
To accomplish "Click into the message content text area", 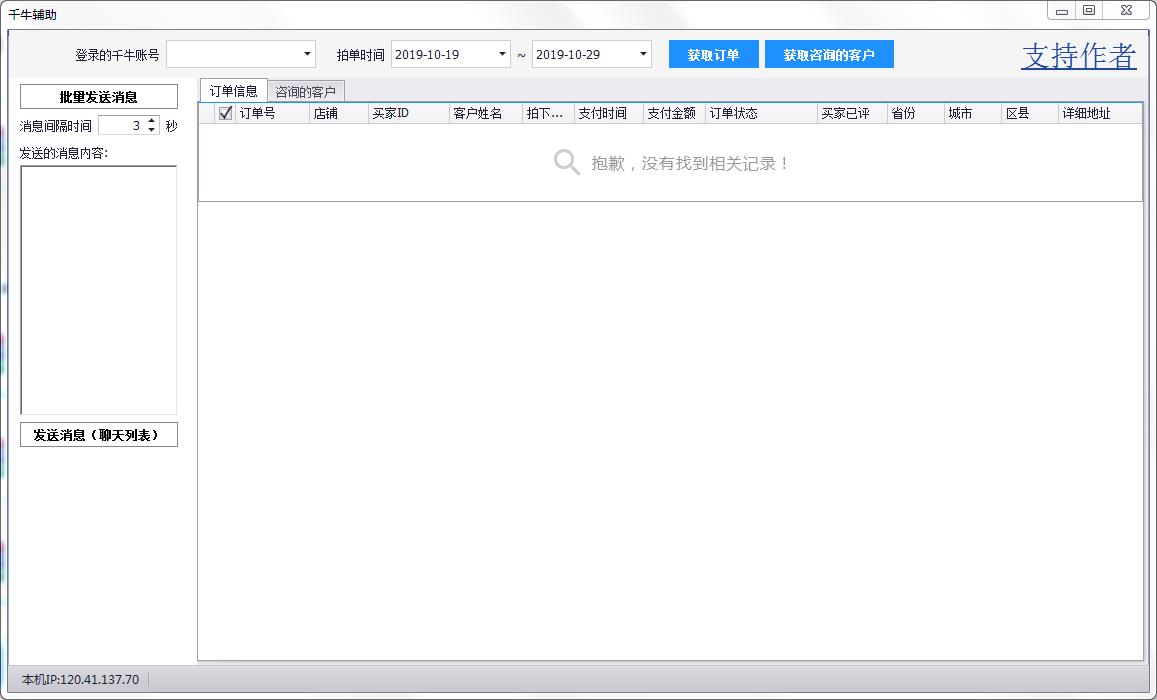I will click(98, 290).
